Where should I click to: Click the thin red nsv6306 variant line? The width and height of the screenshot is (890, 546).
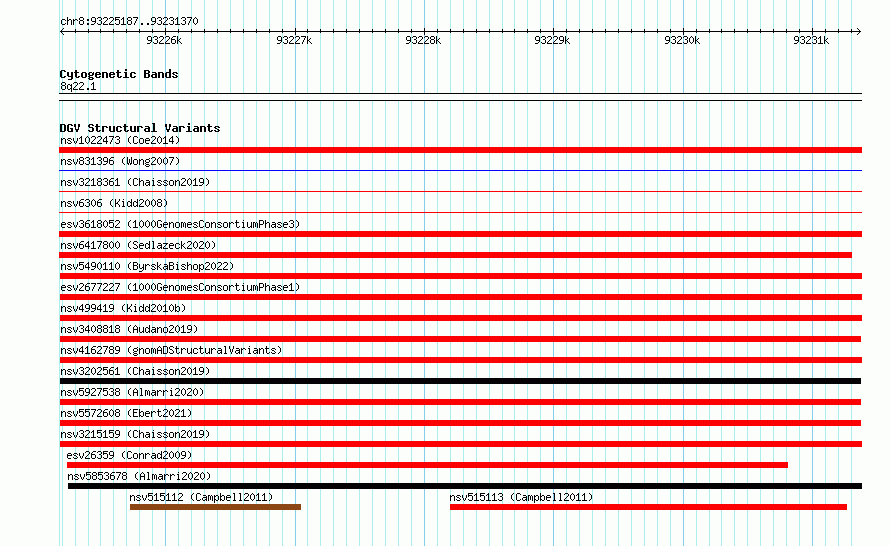[x=460, y=212]
